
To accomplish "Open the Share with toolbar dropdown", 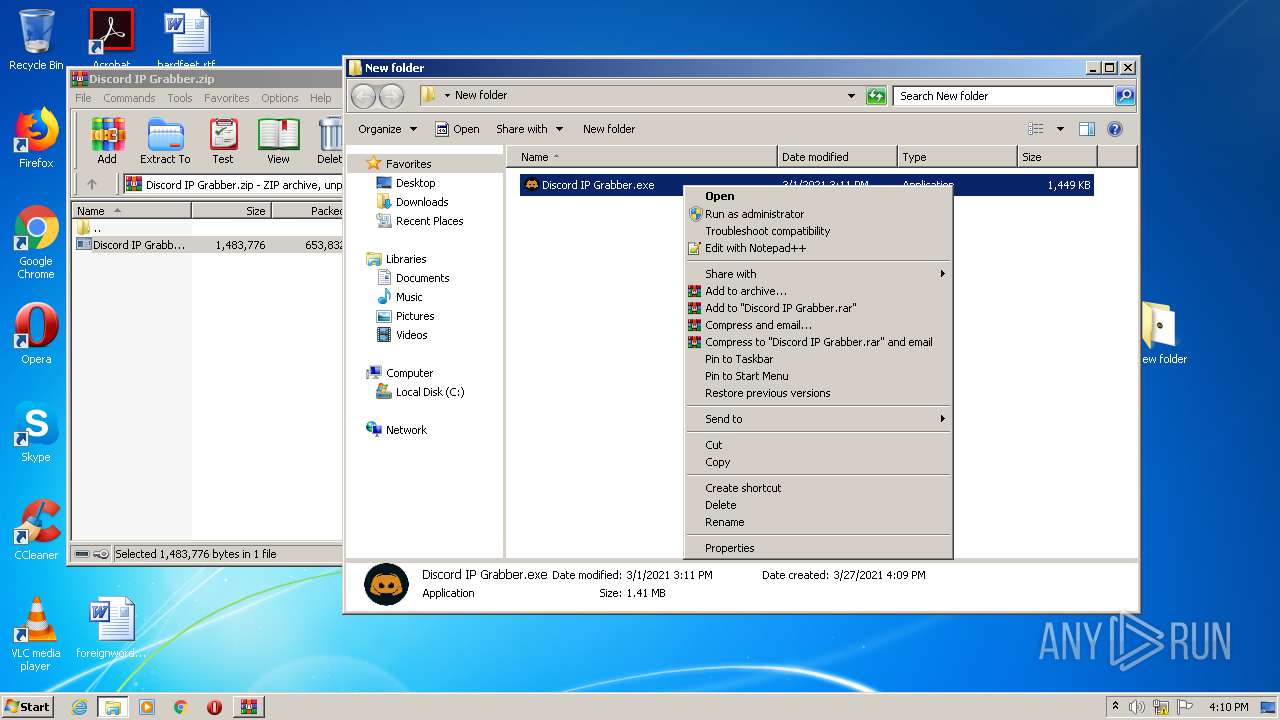I will 529,129.
